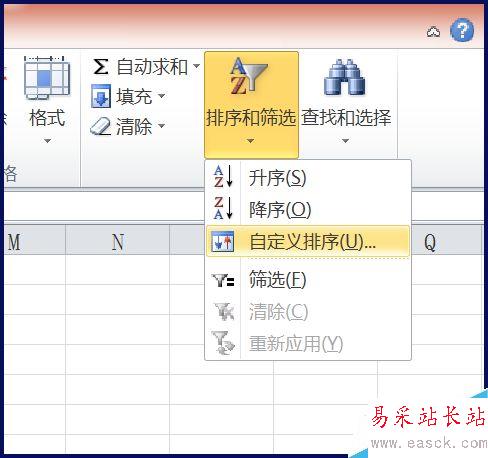The height and width of the screenshot is (458, 488).
Task: Click the Clear (清除) eraser icon
Action: pyautogui.click(x=100, y=126)
